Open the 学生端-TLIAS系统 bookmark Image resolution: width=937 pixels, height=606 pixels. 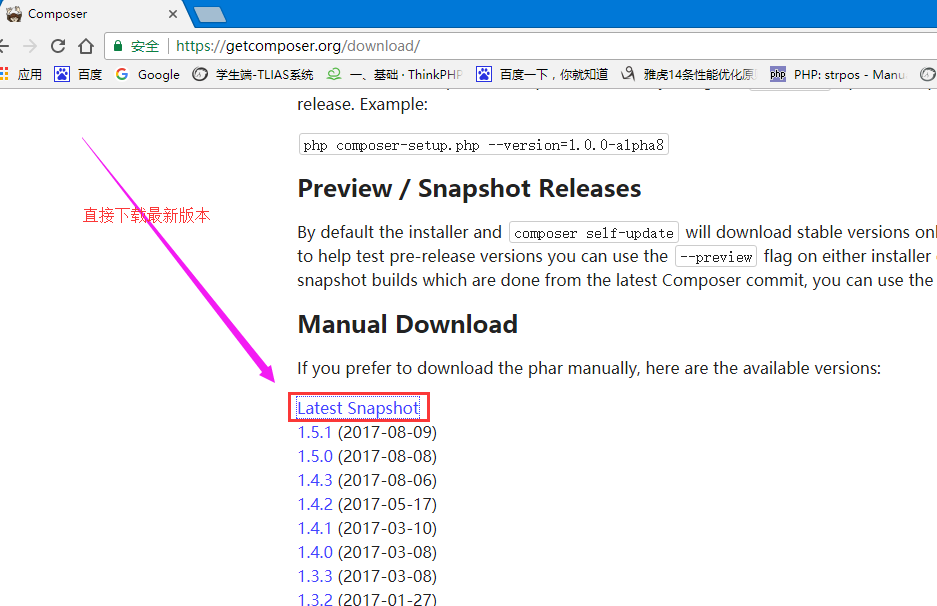click(253, 74)
